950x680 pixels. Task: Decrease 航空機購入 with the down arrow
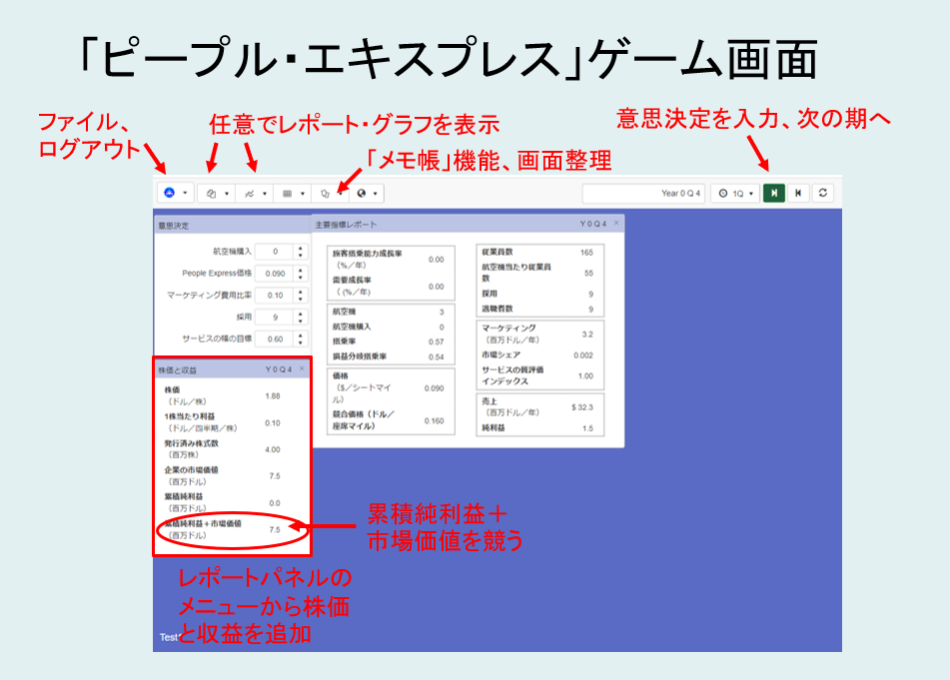(x=301, y=256)
